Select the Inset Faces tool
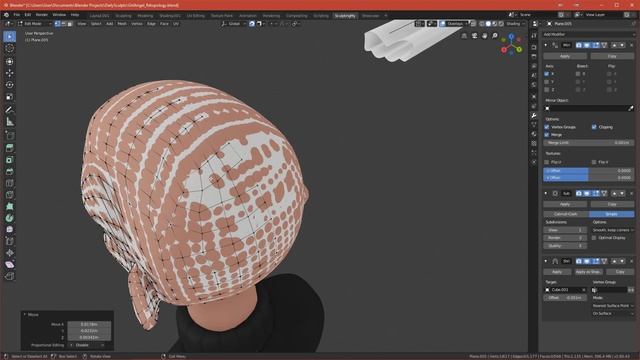The height and width of the screenshot is (360, 640). click(10, 160)
